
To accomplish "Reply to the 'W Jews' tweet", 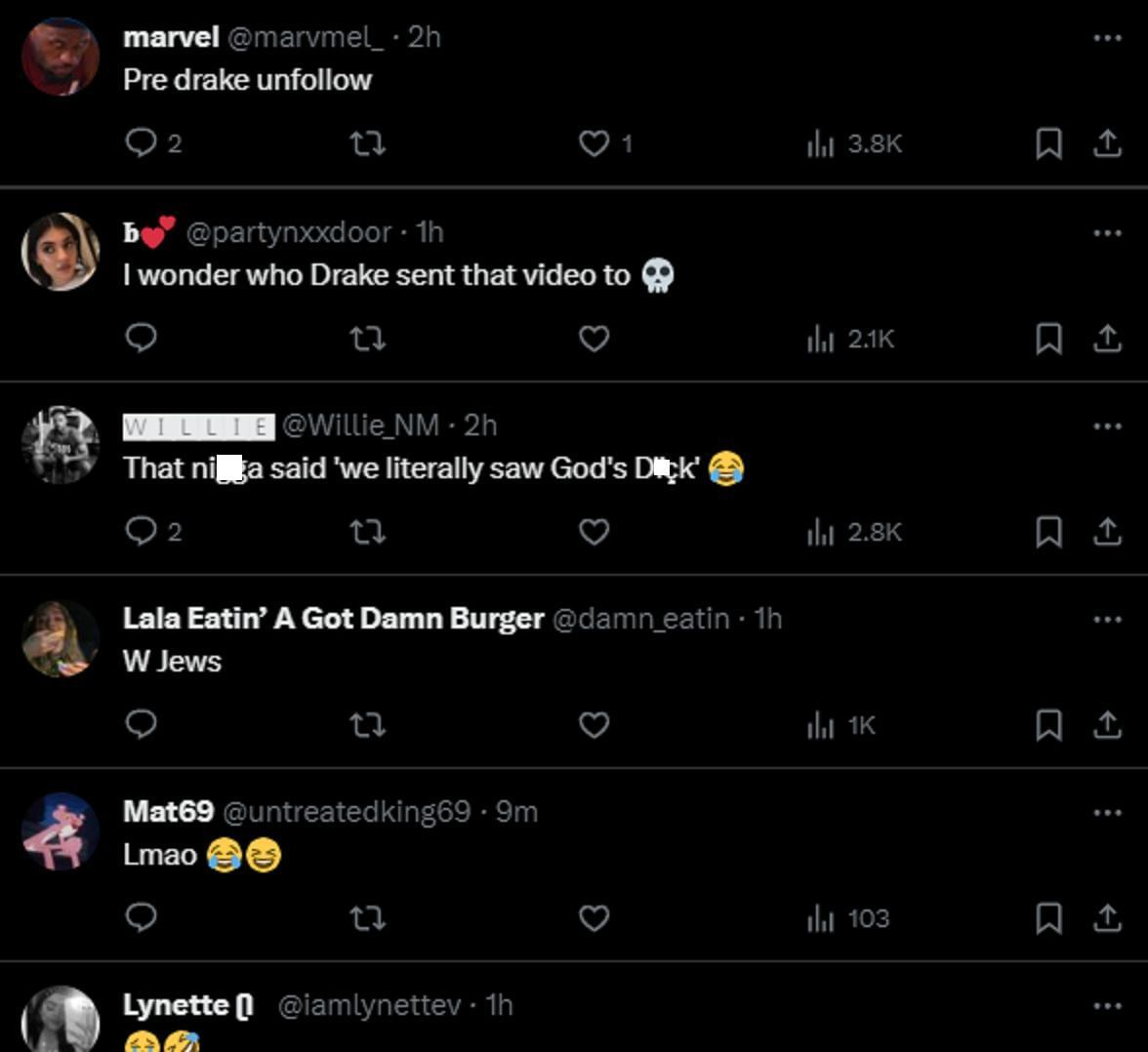I will [142, 725].
